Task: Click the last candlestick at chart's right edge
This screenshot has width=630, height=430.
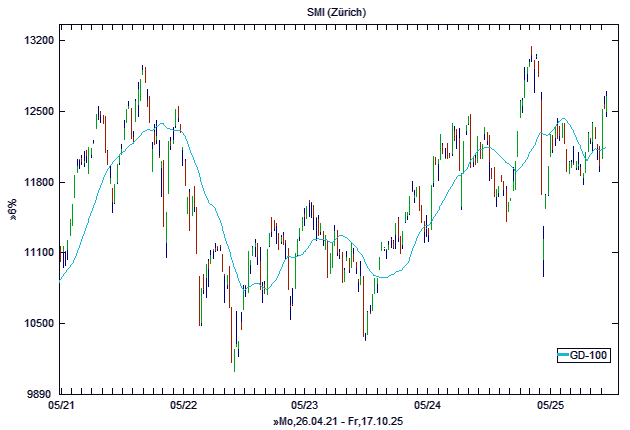Action: pyautogui.click(x=606, y=102)
